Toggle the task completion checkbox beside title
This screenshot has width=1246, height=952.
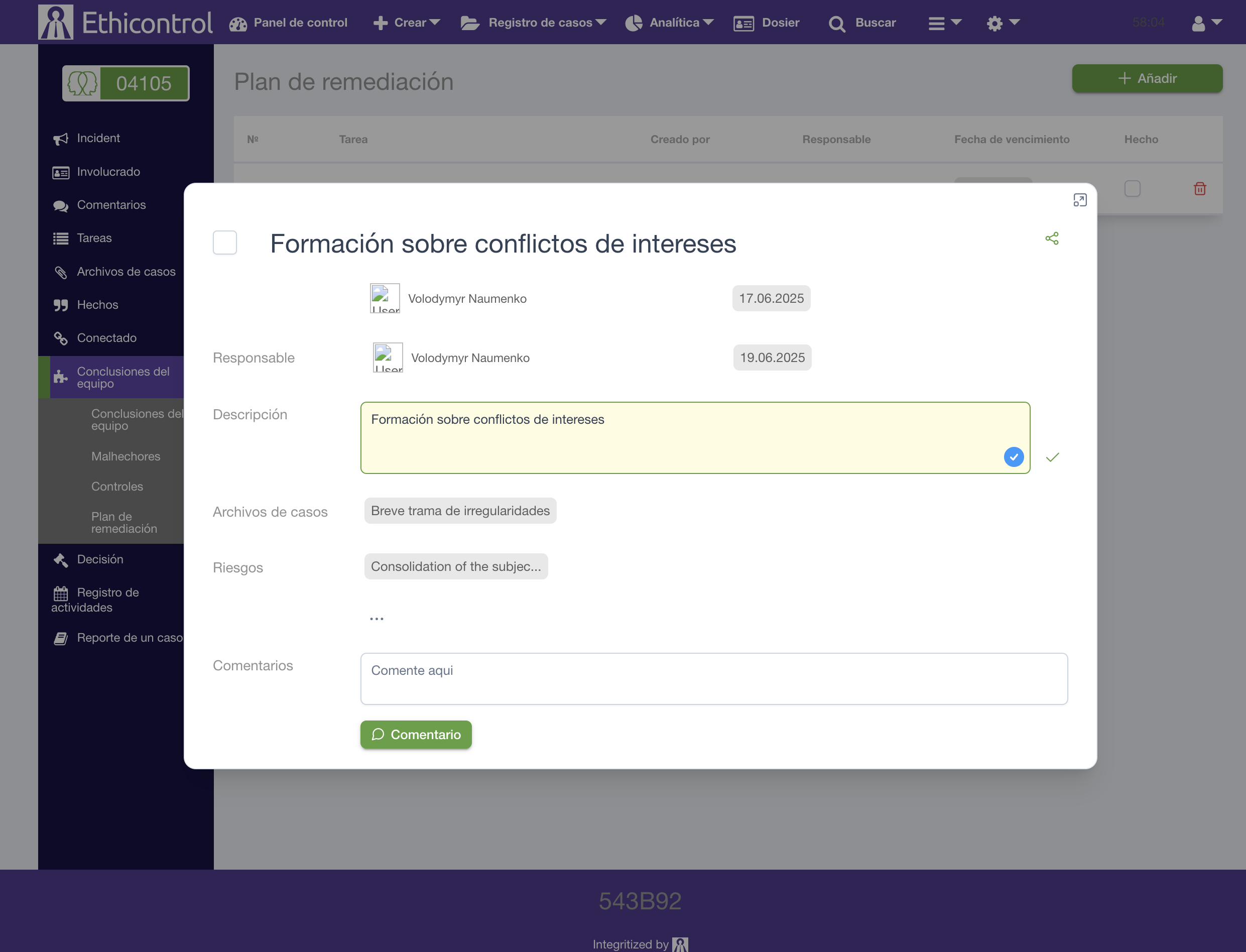[x=225, y=243]
